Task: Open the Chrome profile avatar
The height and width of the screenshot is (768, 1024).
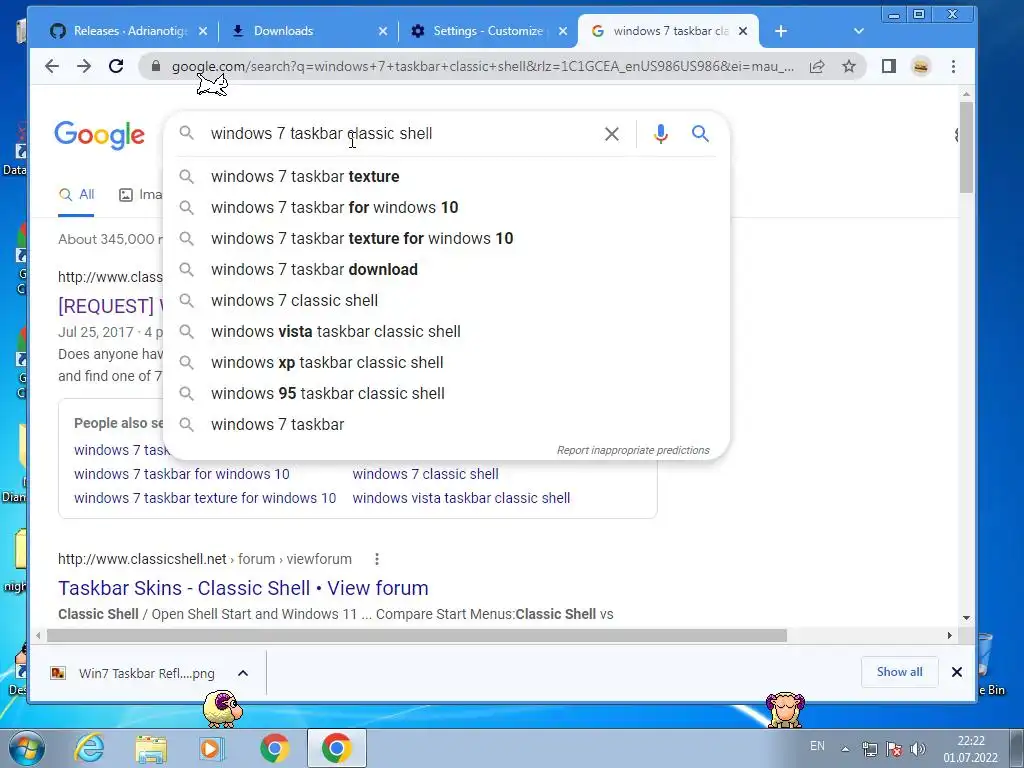Action: pyautogui.click(x=921, y=66)
